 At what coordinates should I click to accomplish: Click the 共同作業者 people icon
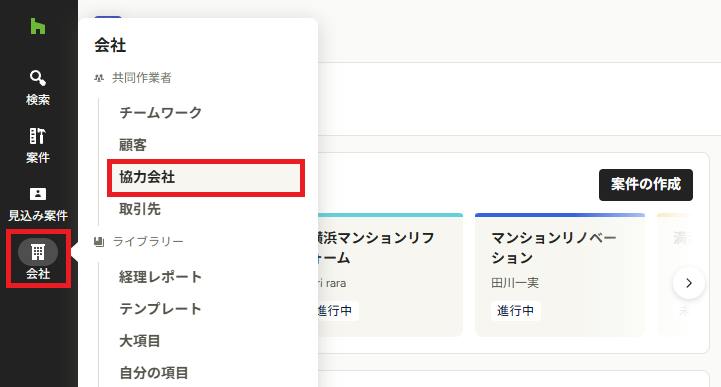[99, 78]
